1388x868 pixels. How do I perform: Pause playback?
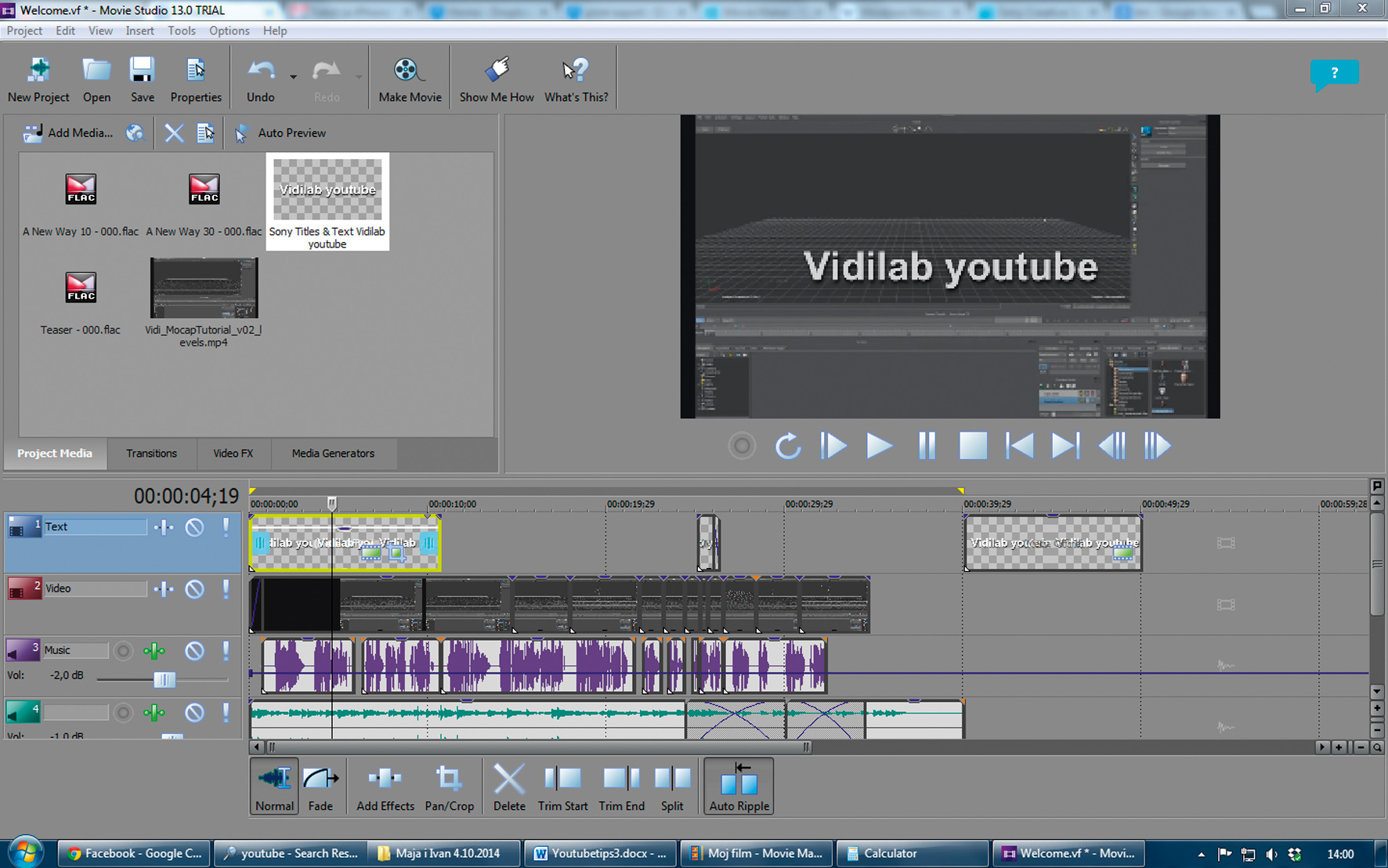click(x=927, y=447)
